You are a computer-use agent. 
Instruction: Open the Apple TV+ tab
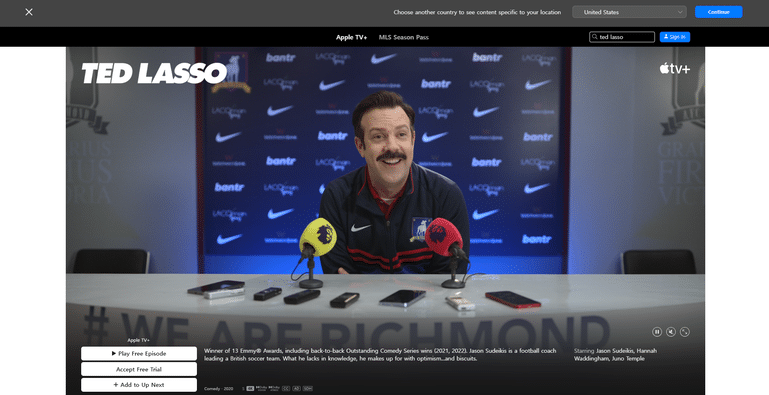click(351, 37)
